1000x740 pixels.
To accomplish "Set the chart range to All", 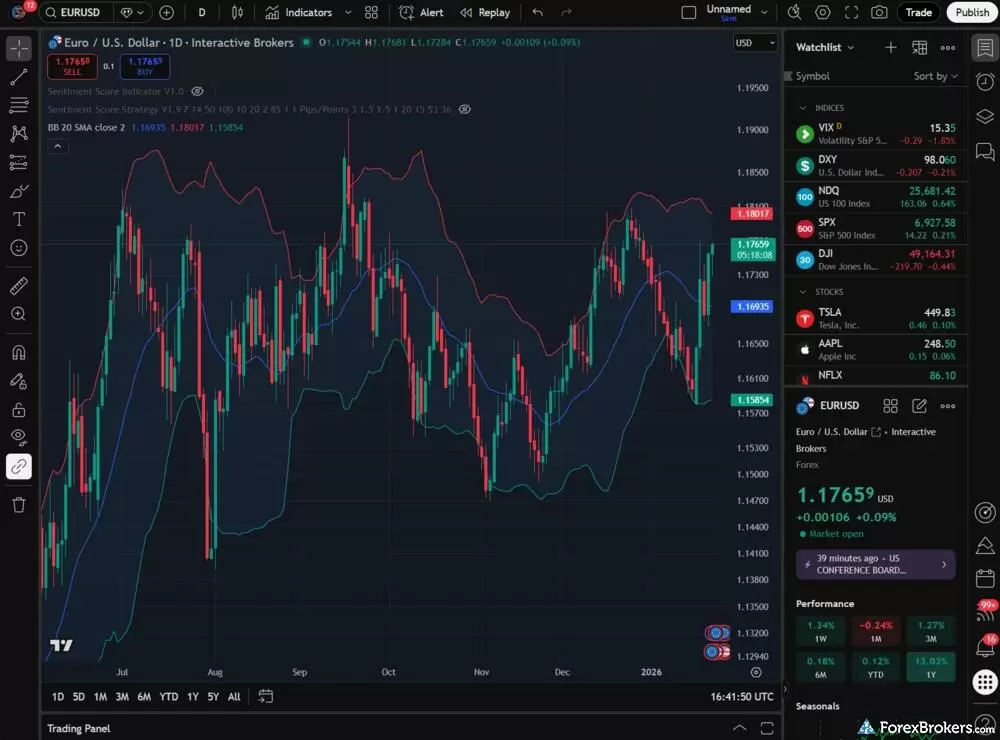I will tap(234, 697).
